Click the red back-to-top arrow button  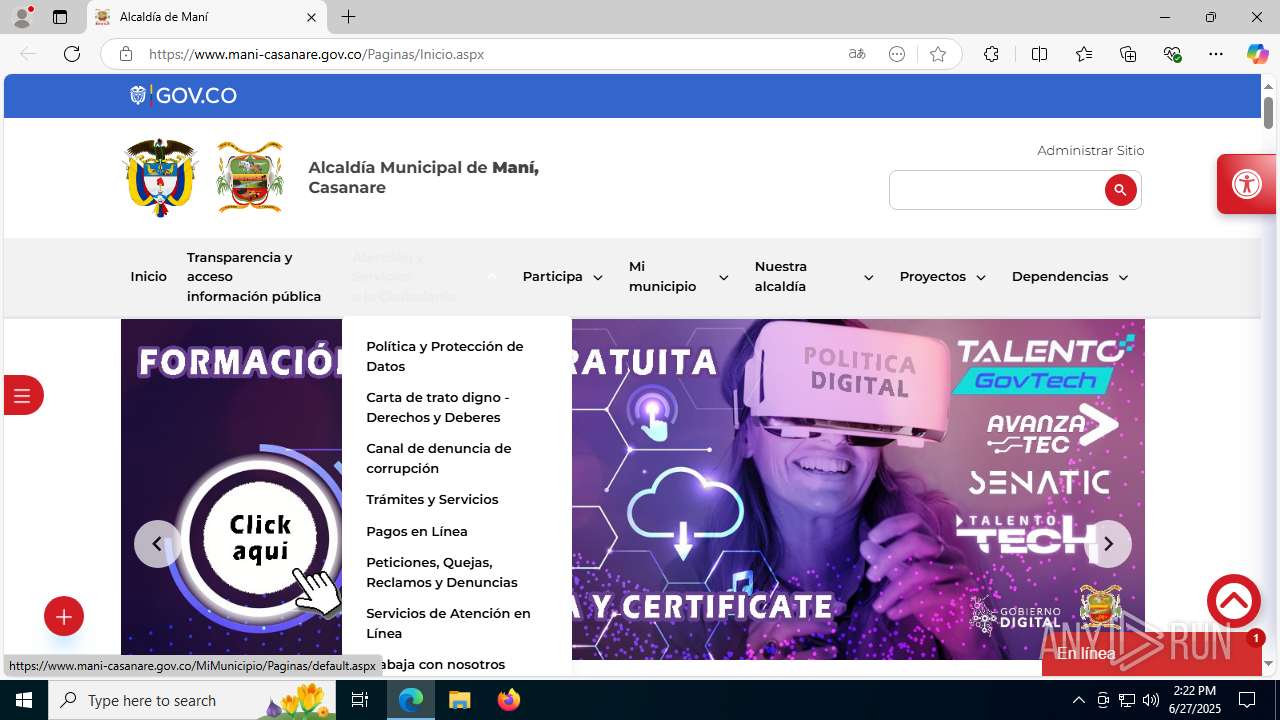[1233, 601]
